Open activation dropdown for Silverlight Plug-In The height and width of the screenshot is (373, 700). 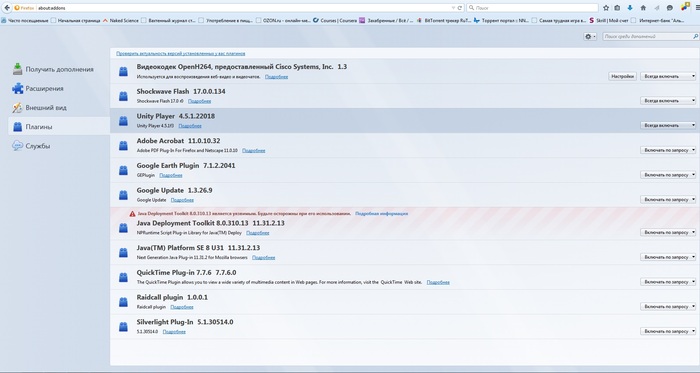click(x=668, y=332)
